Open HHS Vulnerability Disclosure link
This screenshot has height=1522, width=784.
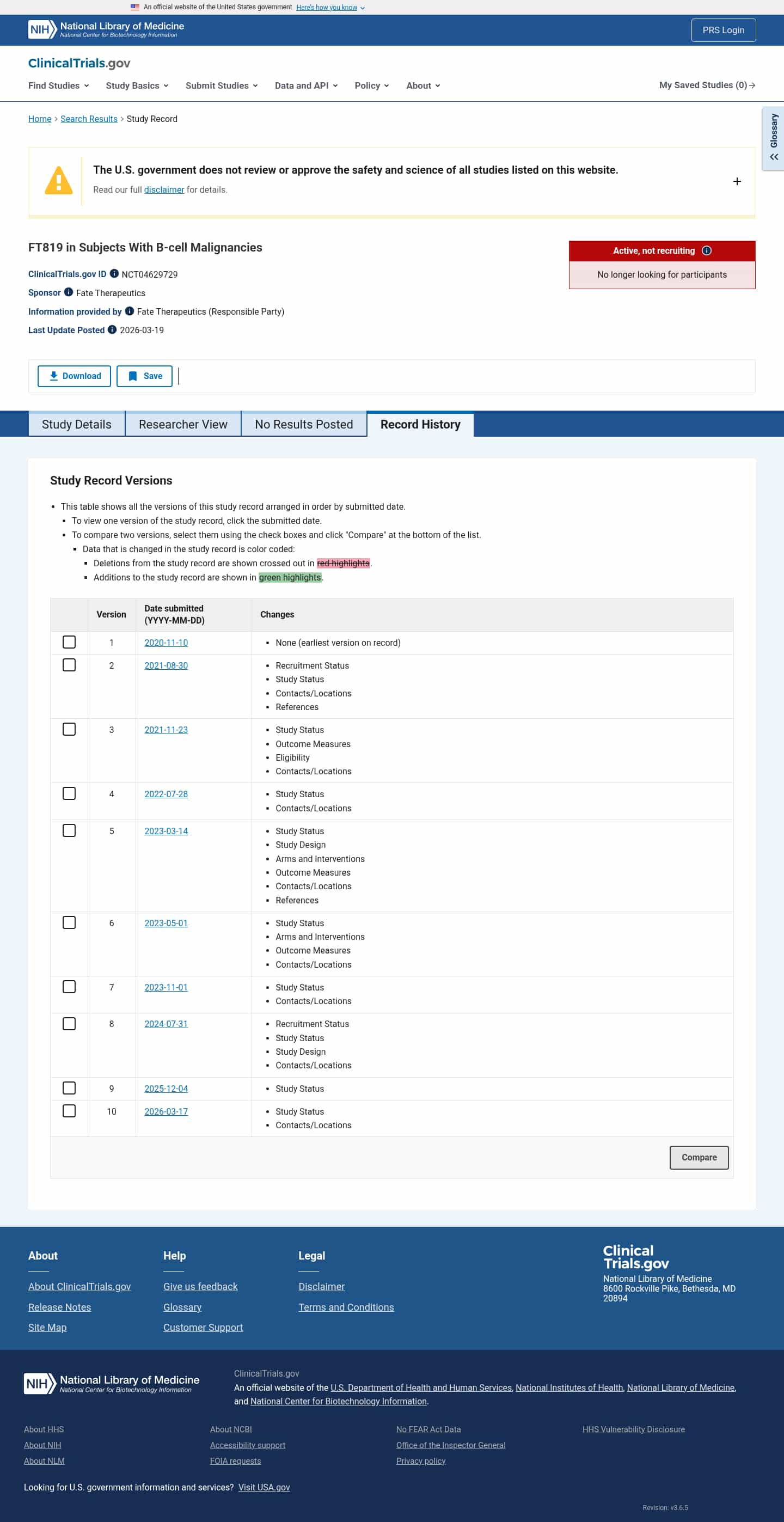[x=633, y=1429]
